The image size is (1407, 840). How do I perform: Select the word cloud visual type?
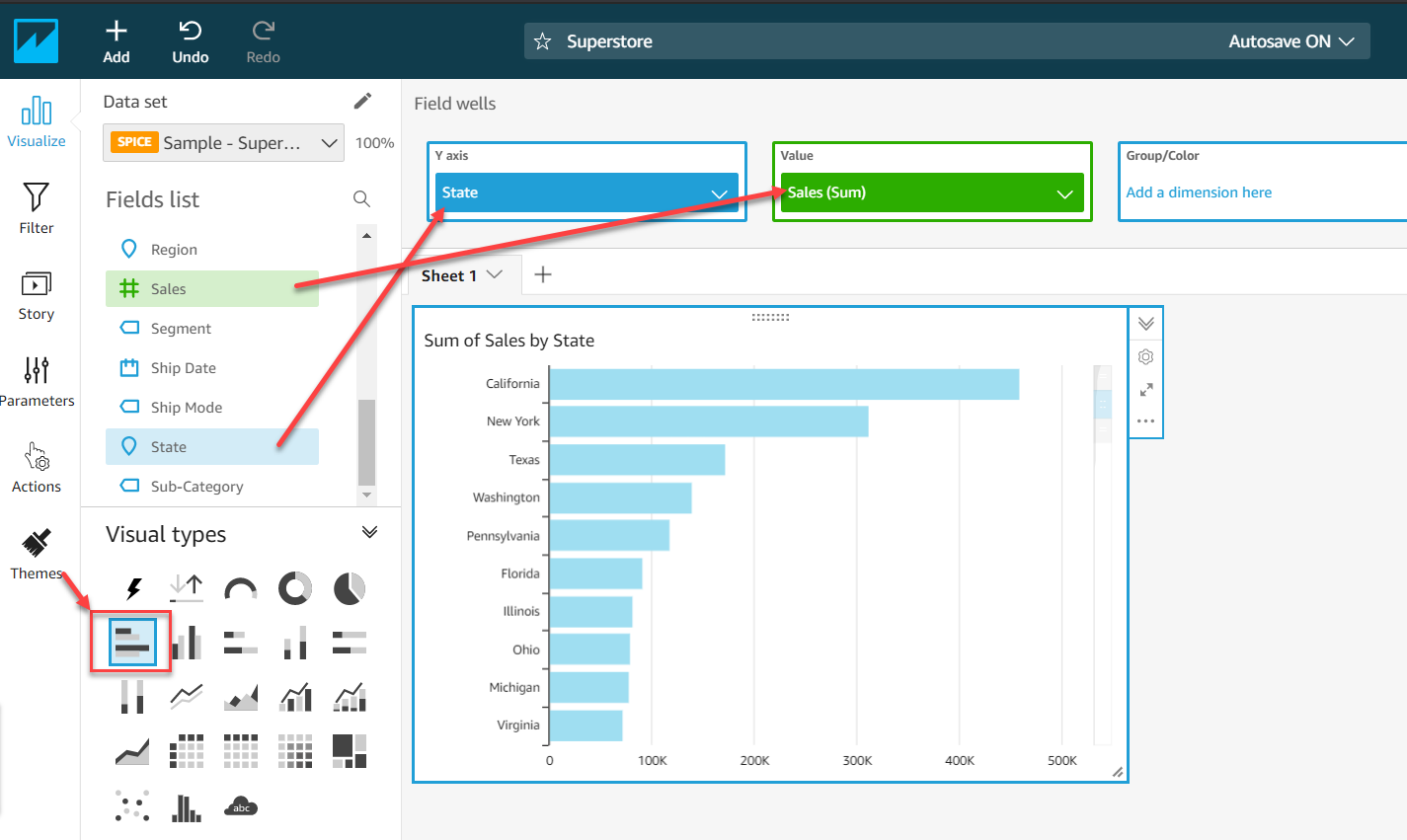(x=240, y=805)
